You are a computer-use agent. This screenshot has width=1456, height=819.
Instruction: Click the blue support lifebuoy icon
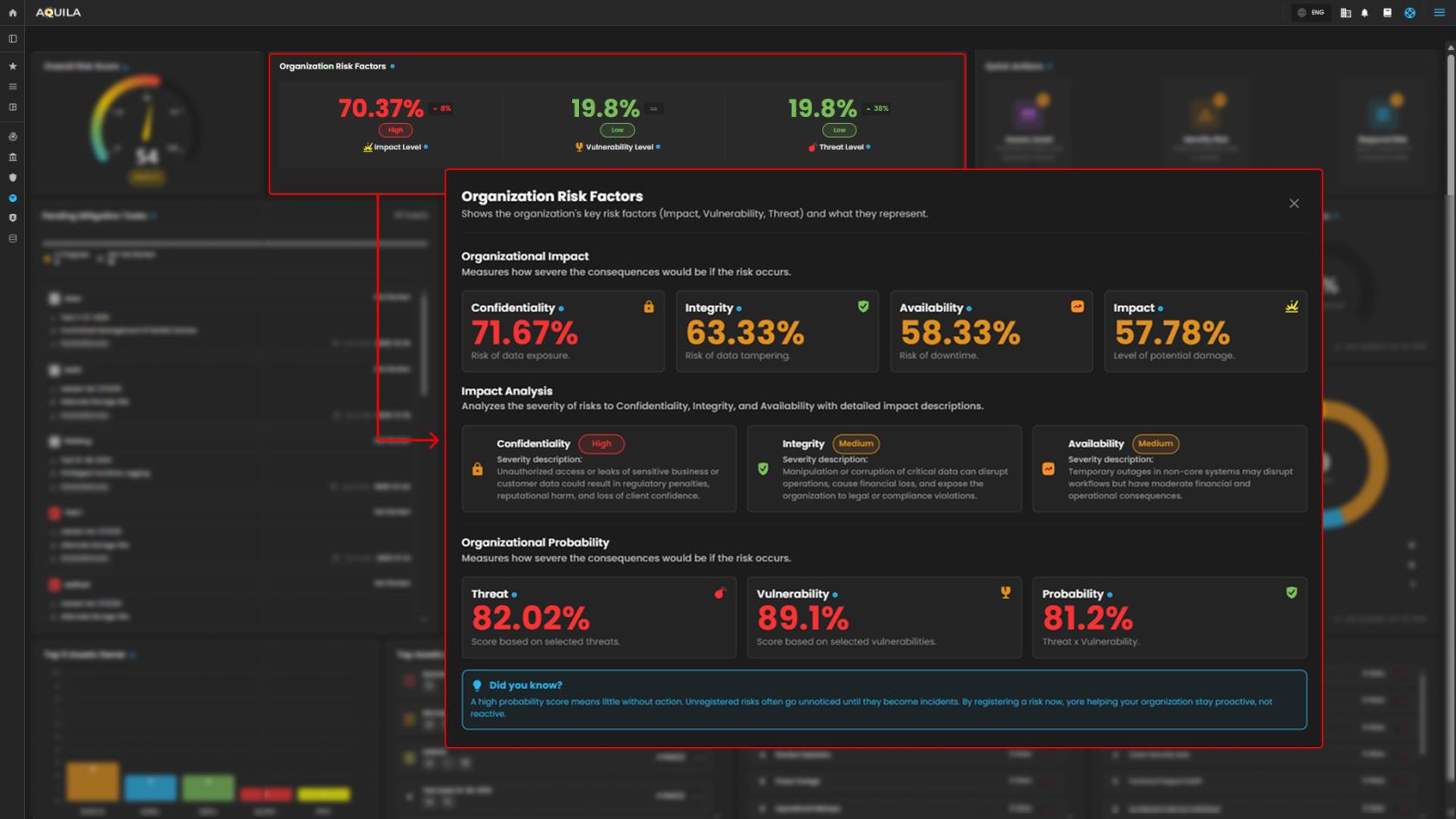click(x=1410, y=13)
